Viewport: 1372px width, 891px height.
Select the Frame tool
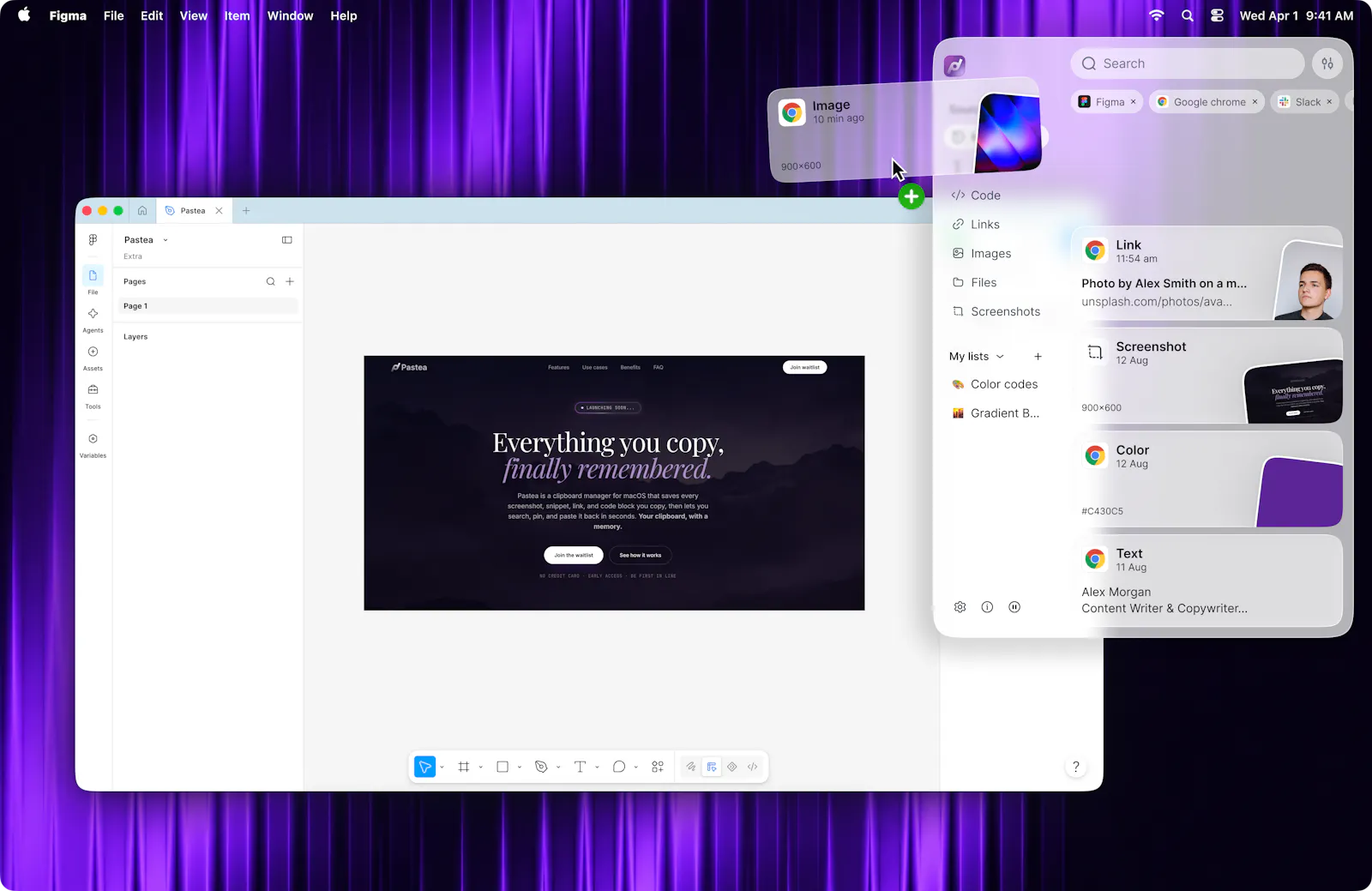(x=464, y=767)
